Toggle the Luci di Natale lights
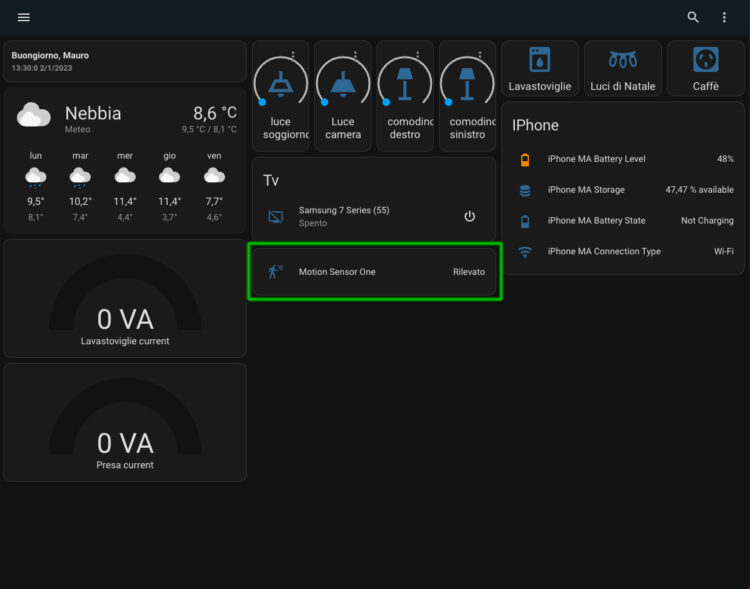The width and height of the screenshot is (750, 589). point(622,60)
